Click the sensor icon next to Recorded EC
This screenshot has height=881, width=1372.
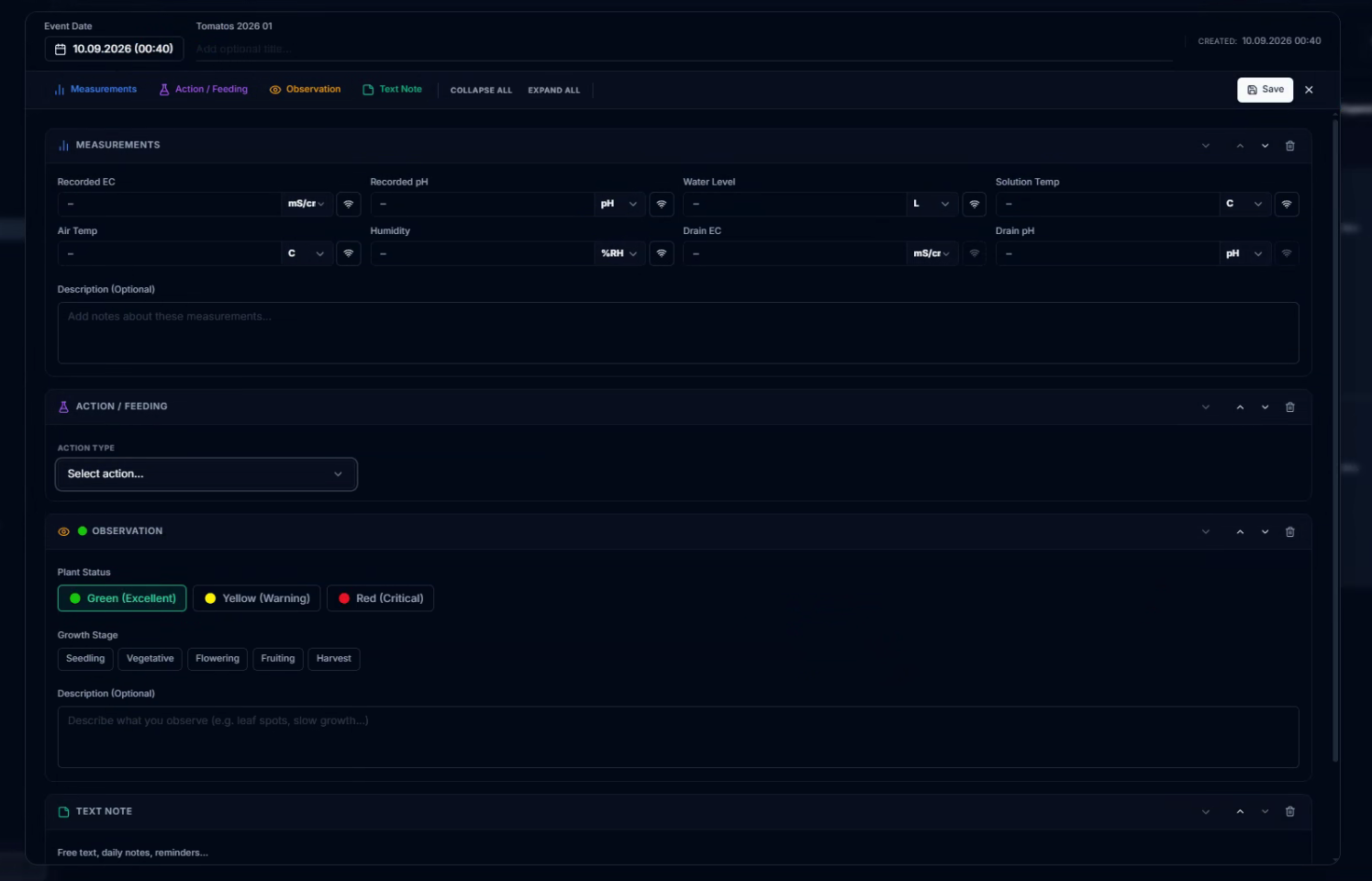[x=349, y=204]
